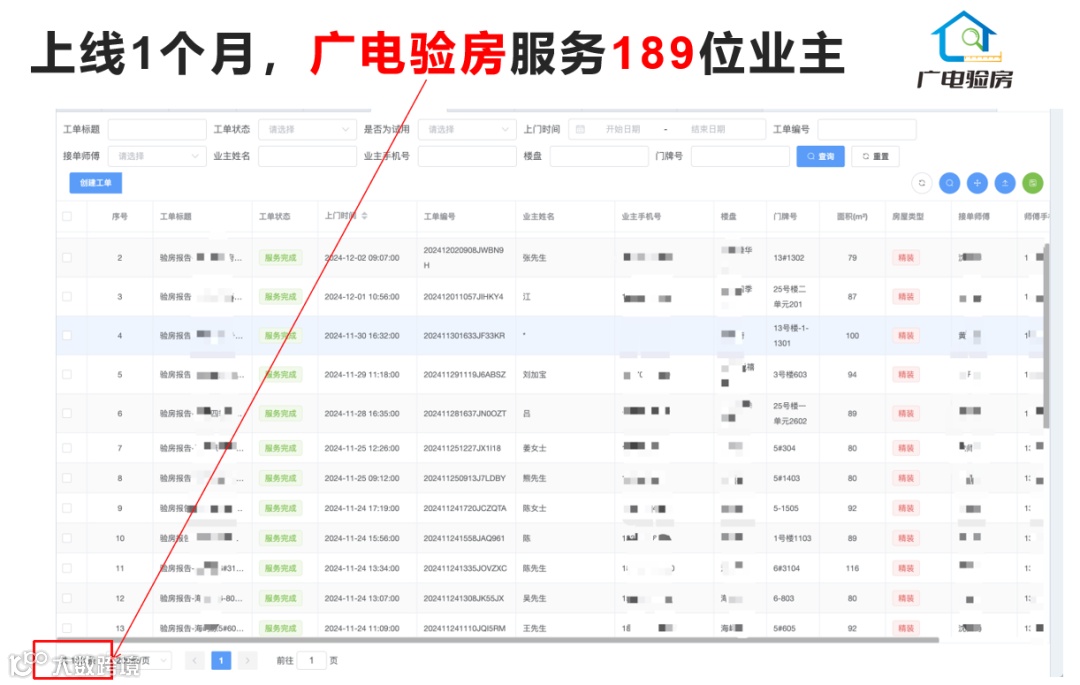Tick the checkbox for row 2
Screen dimensions: 1080x685
(x=67, y=257)
